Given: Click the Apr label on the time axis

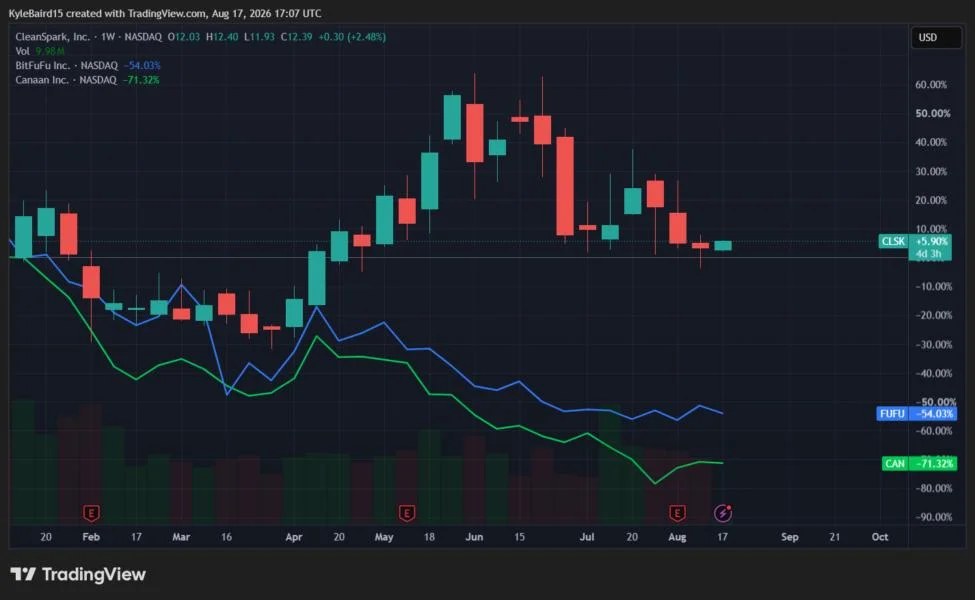Looking at the screenshot, I should click(x=293, y=537).
